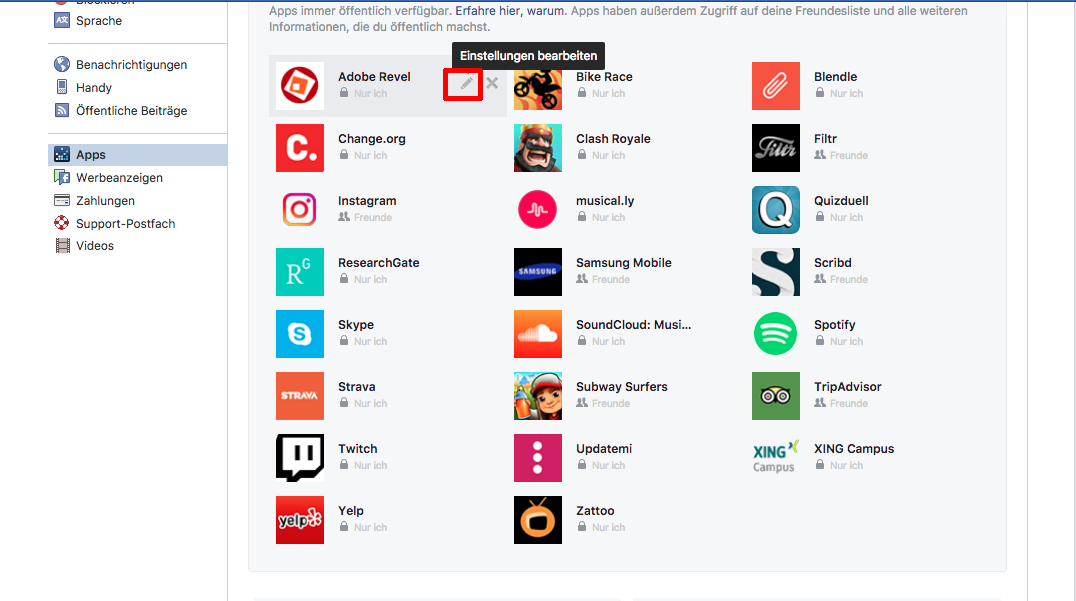Open the XING Campus app icon
The width and height of the screenshot is (1076, 601).
776,458
